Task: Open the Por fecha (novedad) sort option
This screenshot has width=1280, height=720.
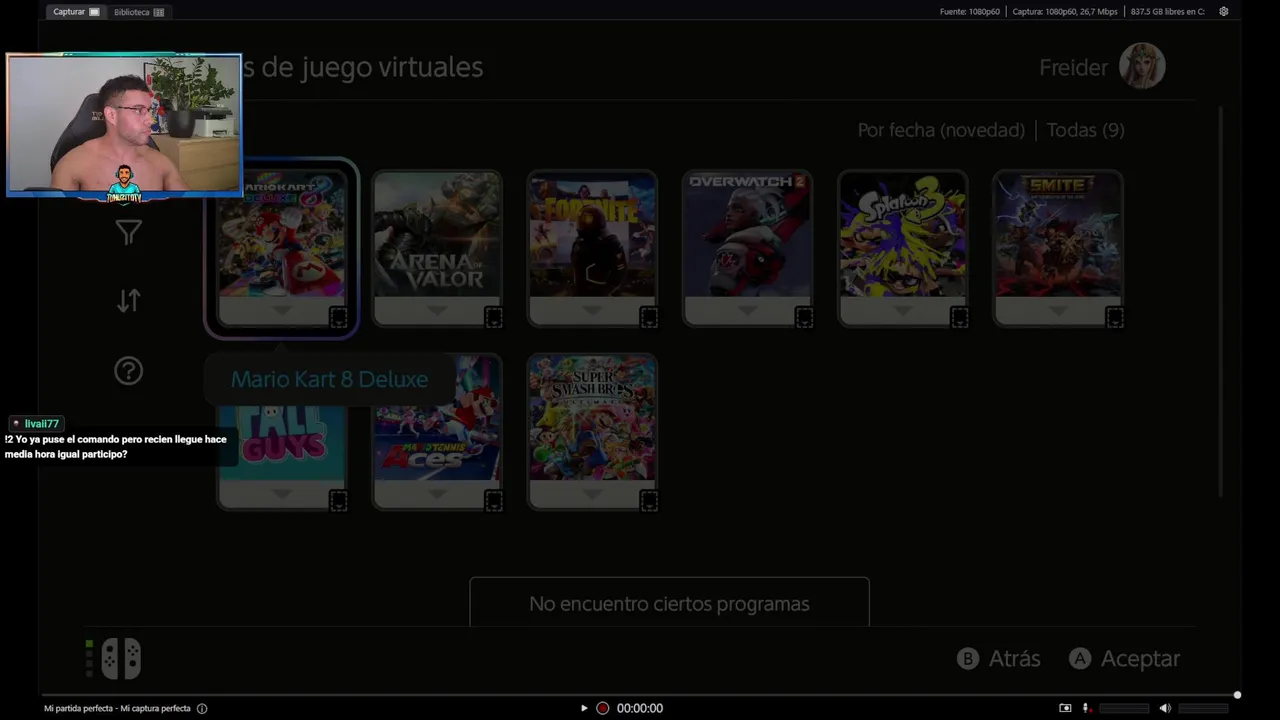Action: (x=941, y=130)
